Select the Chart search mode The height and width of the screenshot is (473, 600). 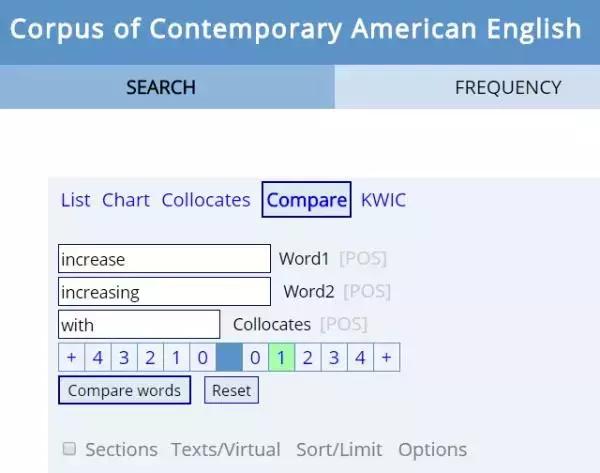126,200
